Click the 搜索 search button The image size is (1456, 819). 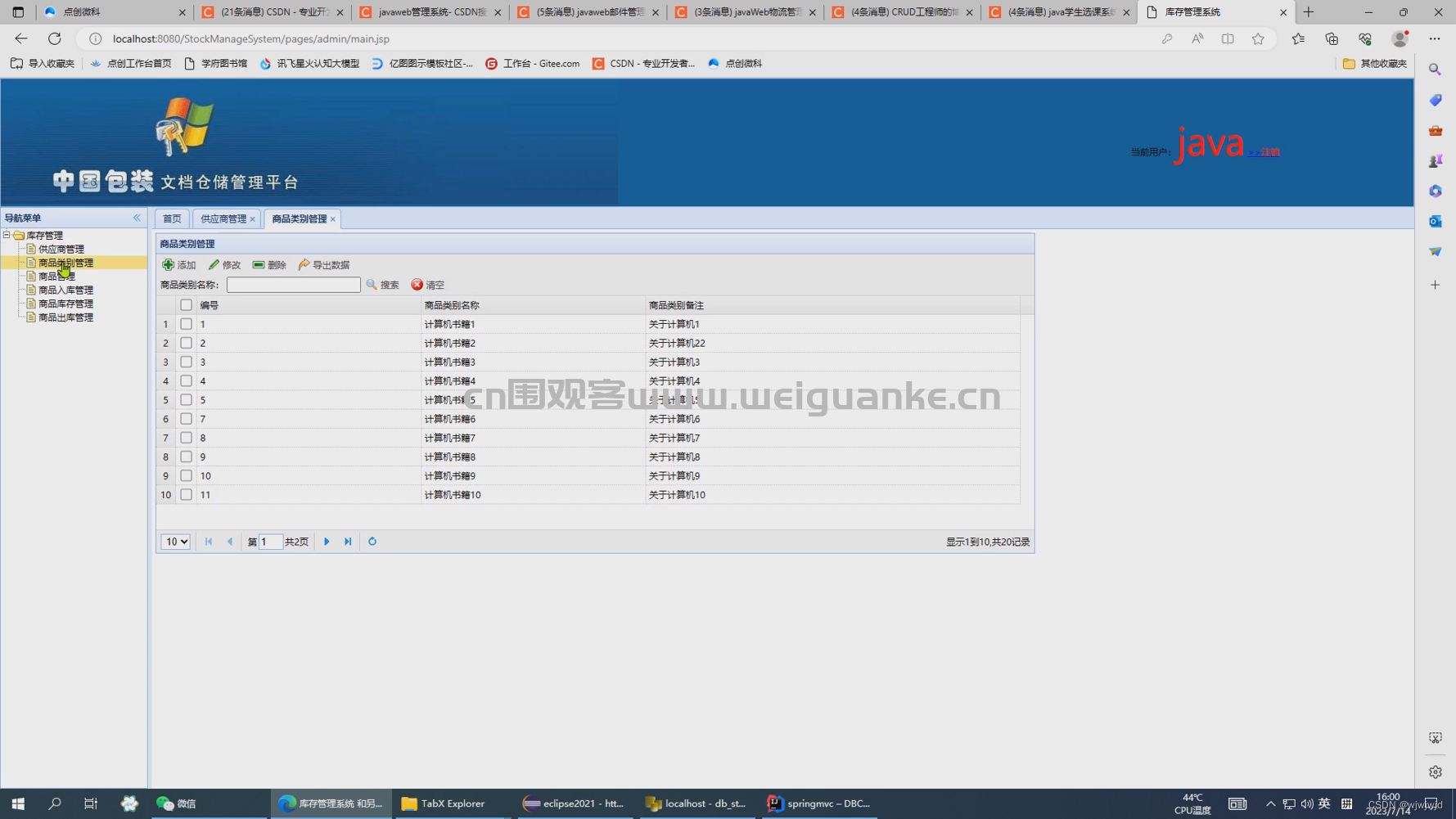(x=382, y=285)
